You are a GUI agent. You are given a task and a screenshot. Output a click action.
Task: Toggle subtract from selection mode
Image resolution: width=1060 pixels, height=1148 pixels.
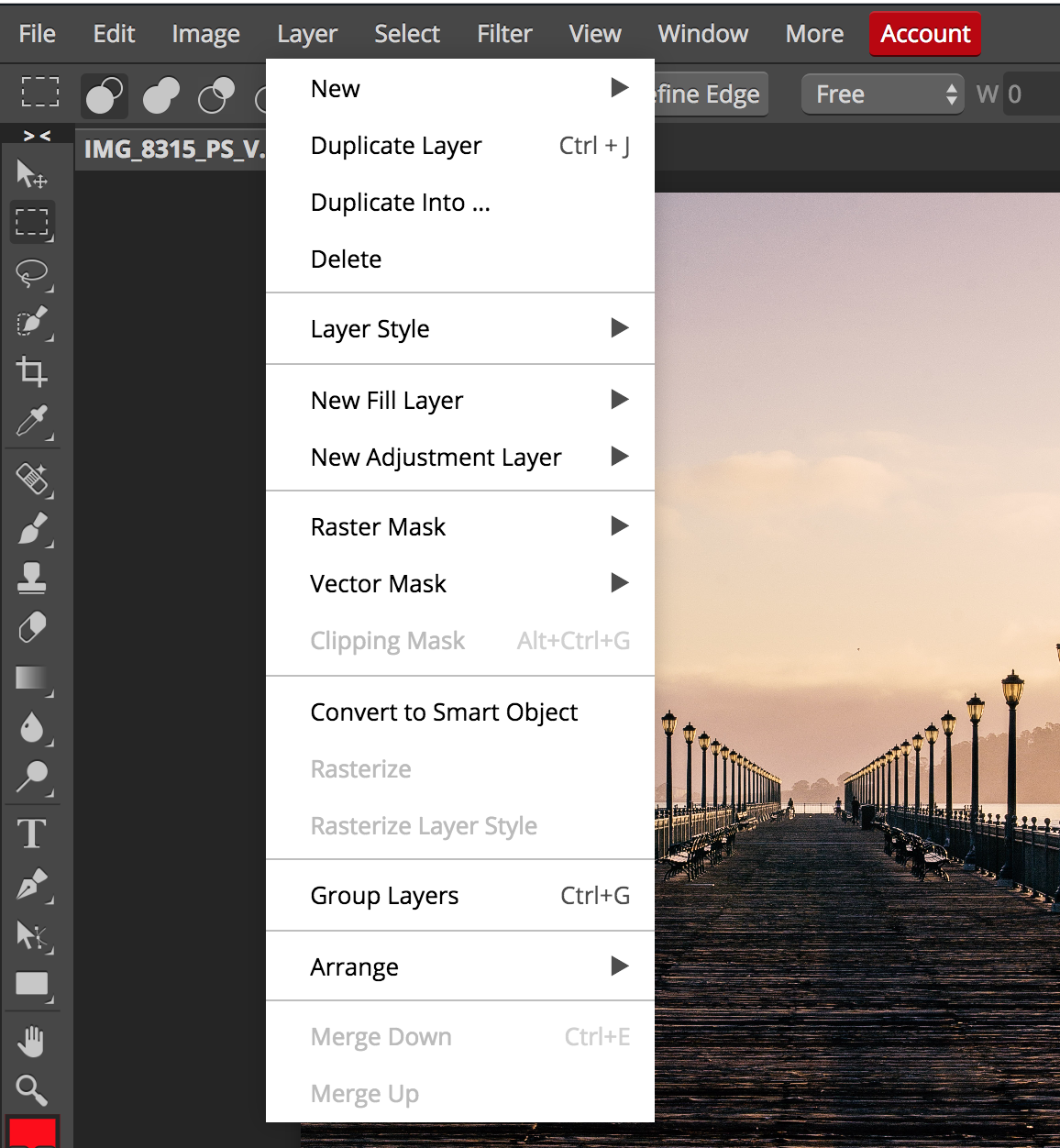pyautogui.click(x=215, y=95)
